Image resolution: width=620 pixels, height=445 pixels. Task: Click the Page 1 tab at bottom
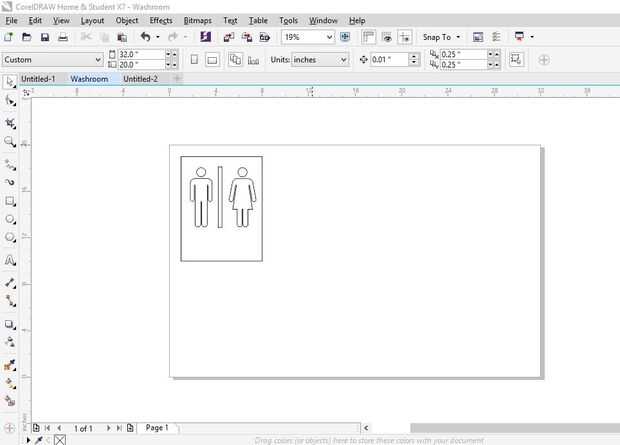(x=157, y=427)
